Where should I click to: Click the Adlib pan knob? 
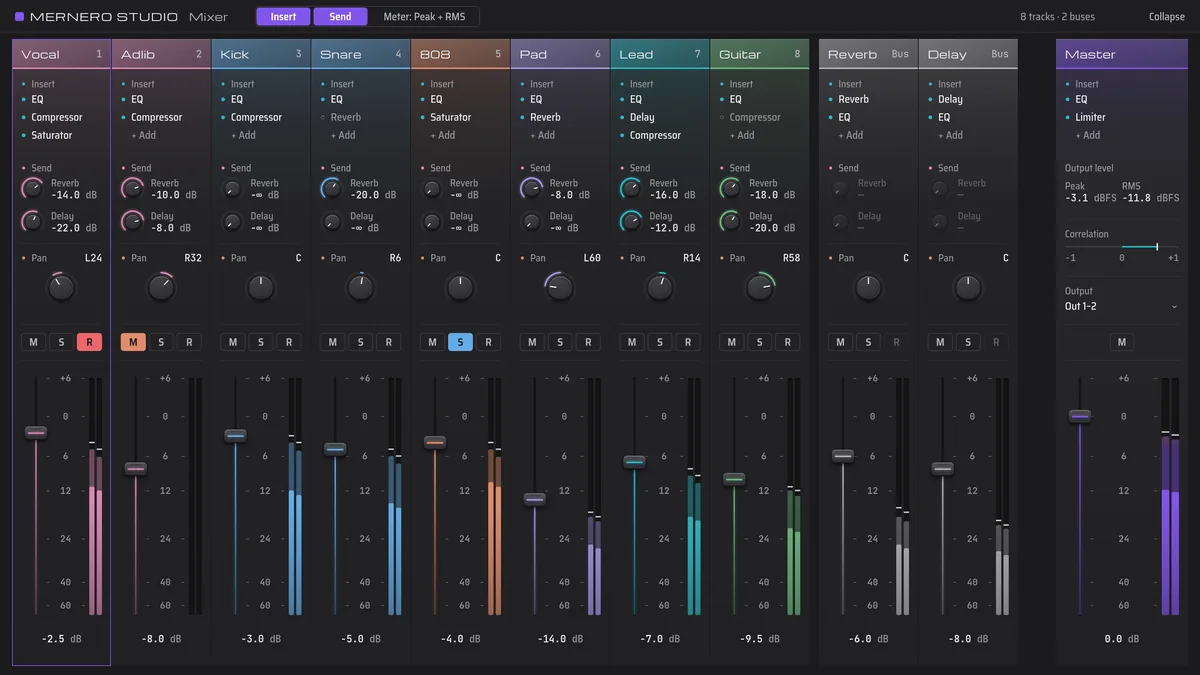[x=161, y=288]
